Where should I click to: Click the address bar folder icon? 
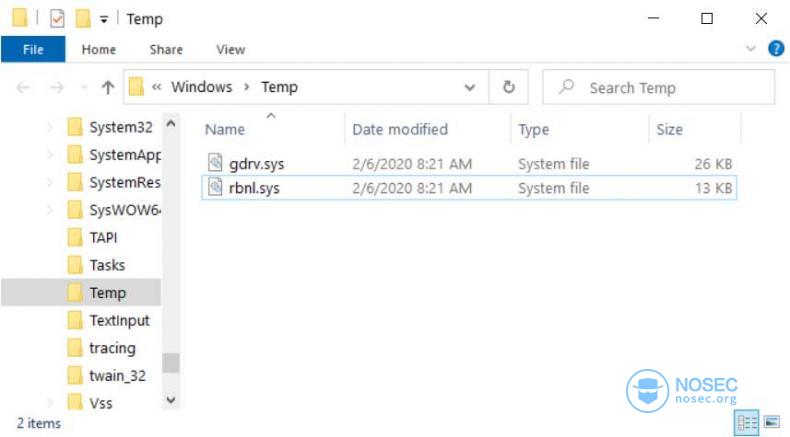[x=136, y=87]
